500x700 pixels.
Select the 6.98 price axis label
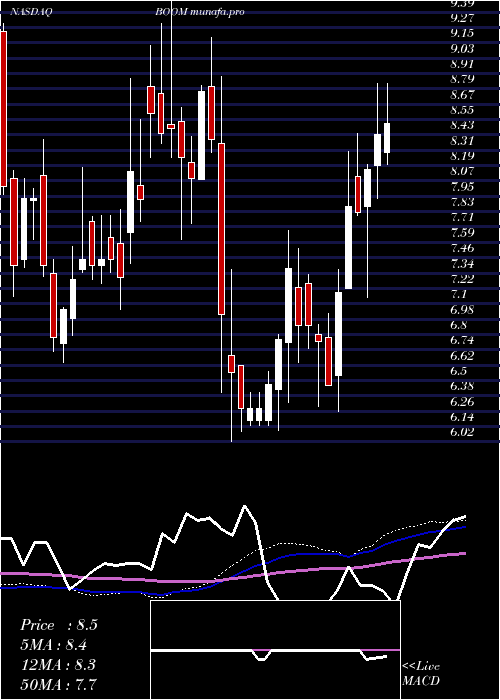(462, 309)
